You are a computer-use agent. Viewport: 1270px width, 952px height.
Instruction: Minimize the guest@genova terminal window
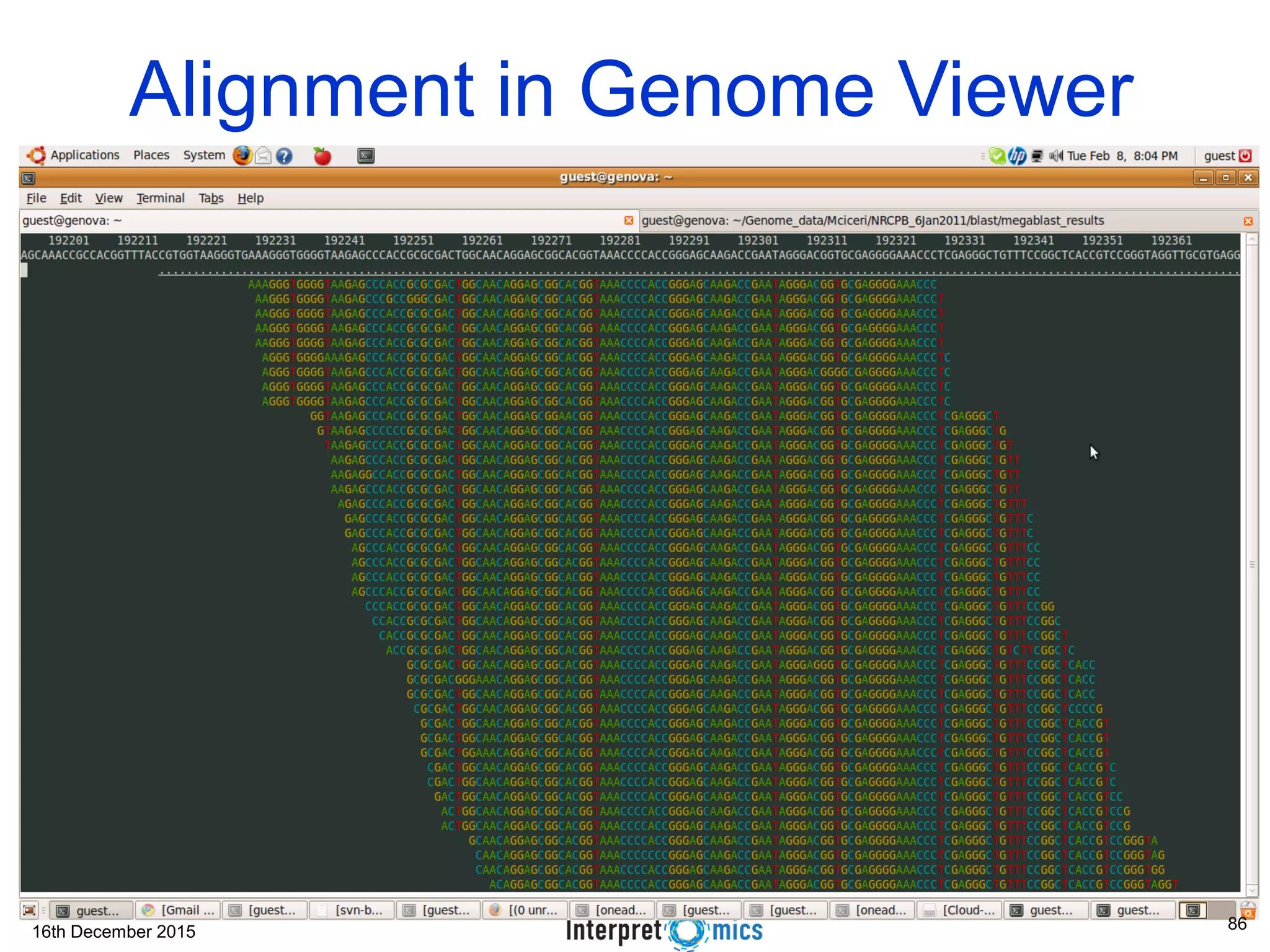pyautogui.click(x=1203, y=178)
